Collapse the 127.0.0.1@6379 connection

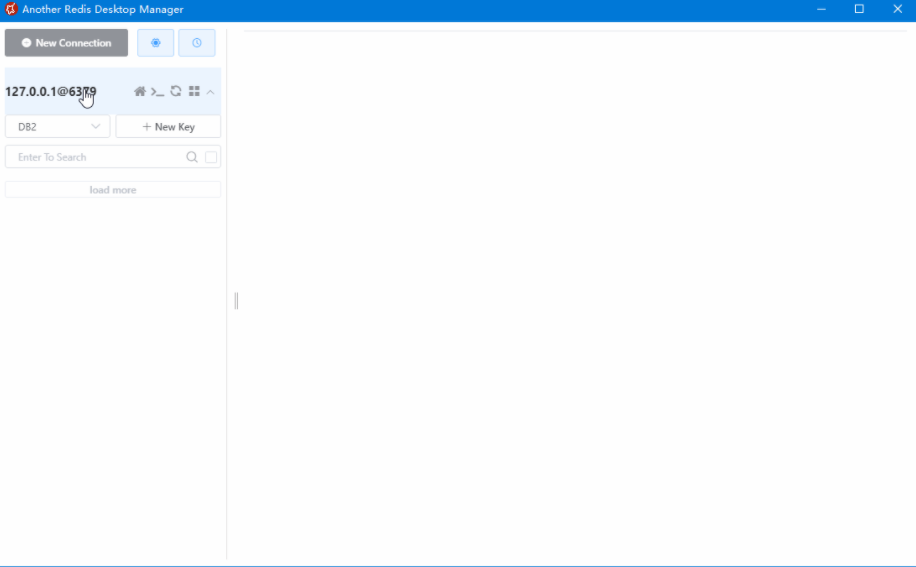210,92
